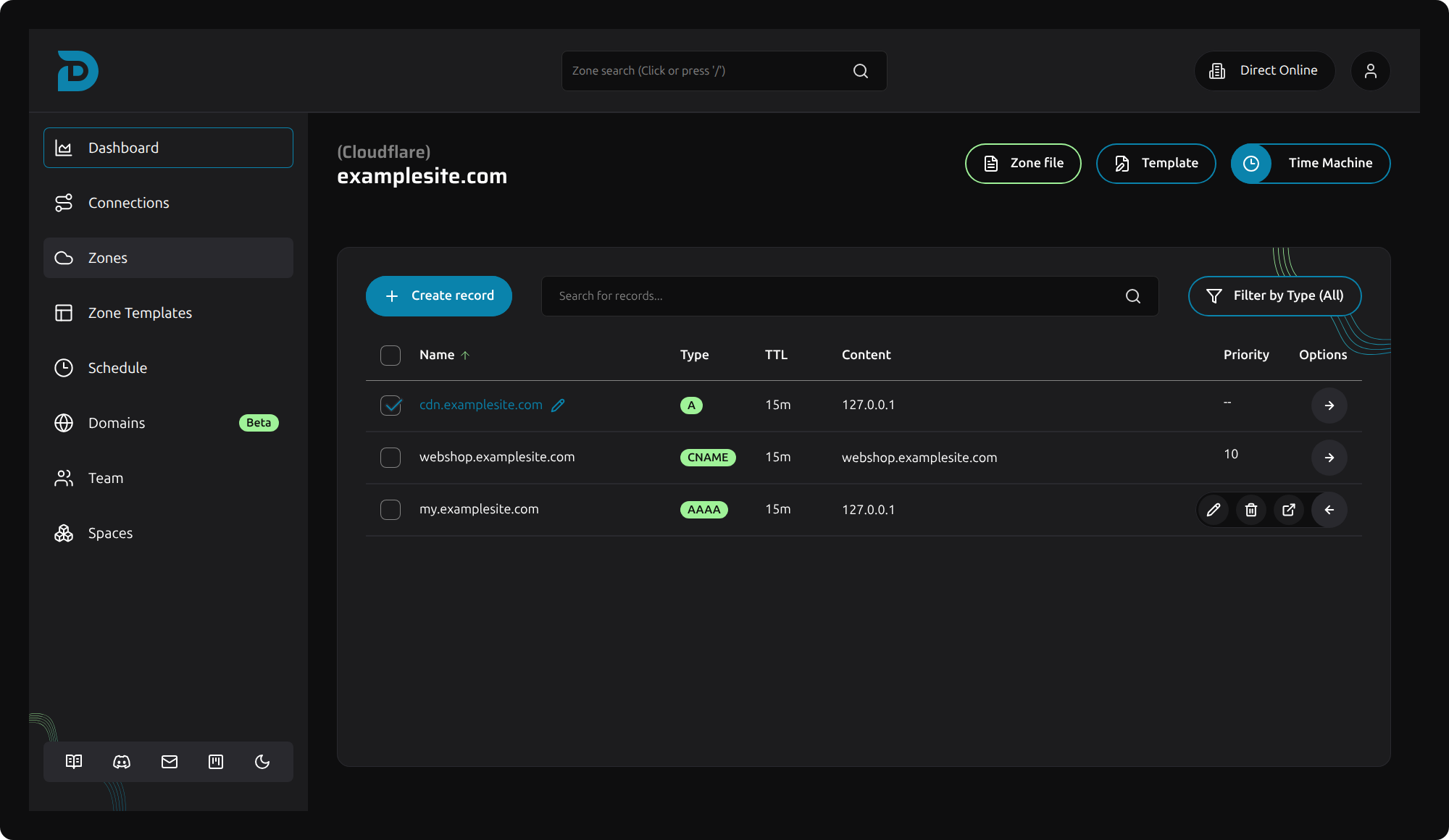Click the A type badge on the cdn row
Image resolution: width=1449 pixels, height=840 pixels.
pyautogui.click(x=691, y=406)
